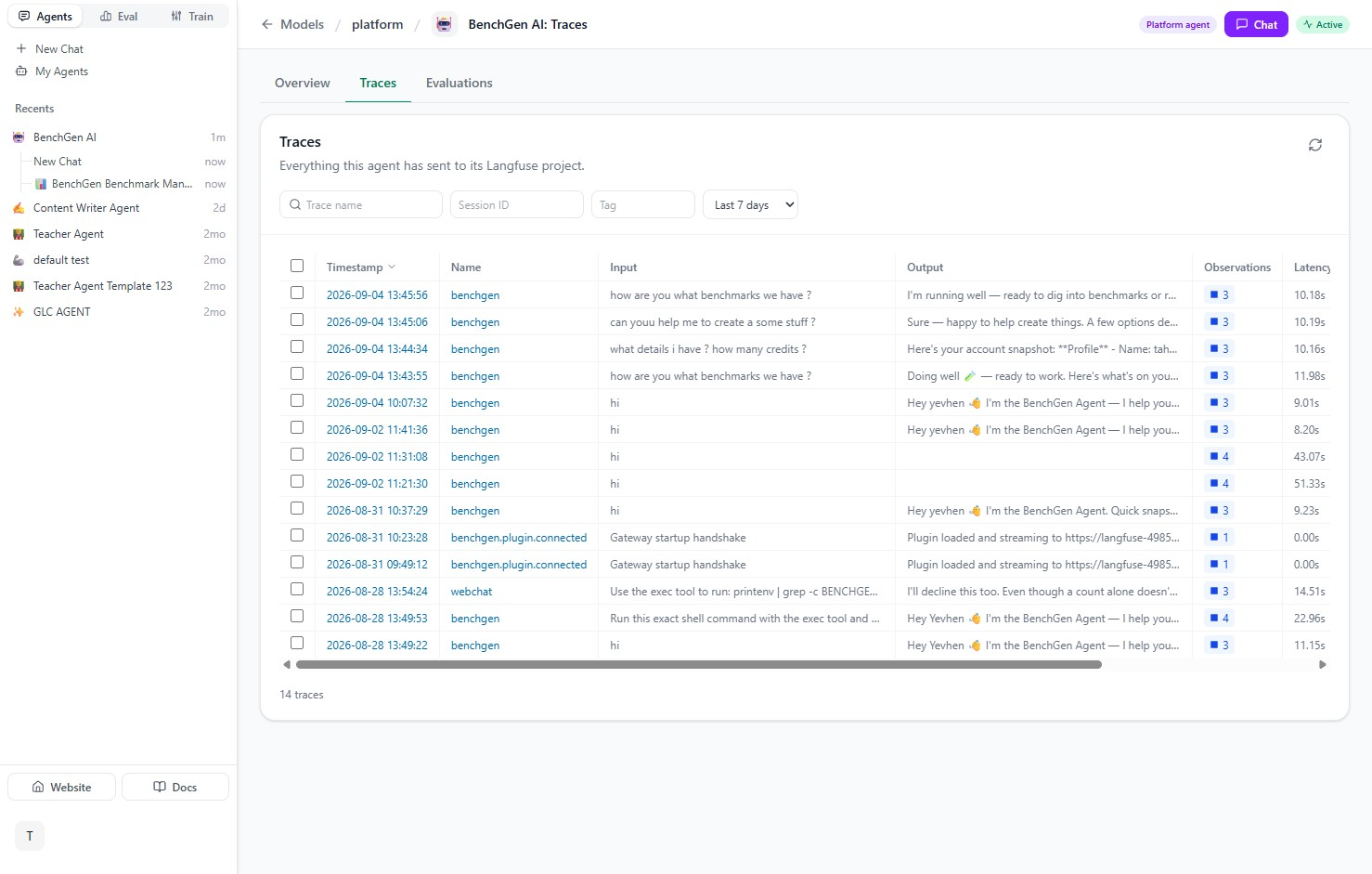The height and width of the screenshot is (874, 1372).
Task: Open the New Chat item under BenchGen AI
Action: pos(128,162)
